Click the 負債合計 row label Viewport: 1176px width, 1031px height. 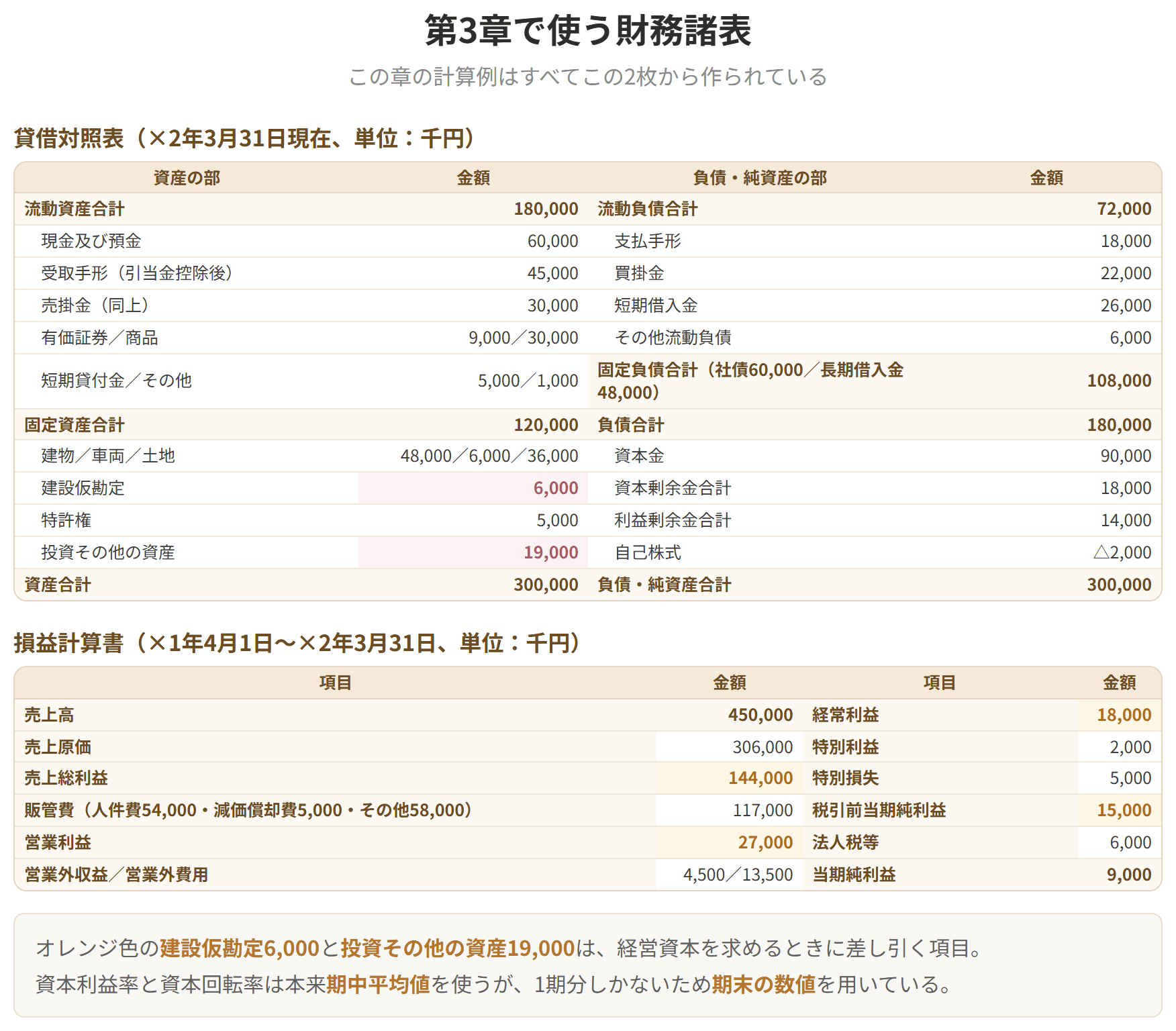click(631, 425)
